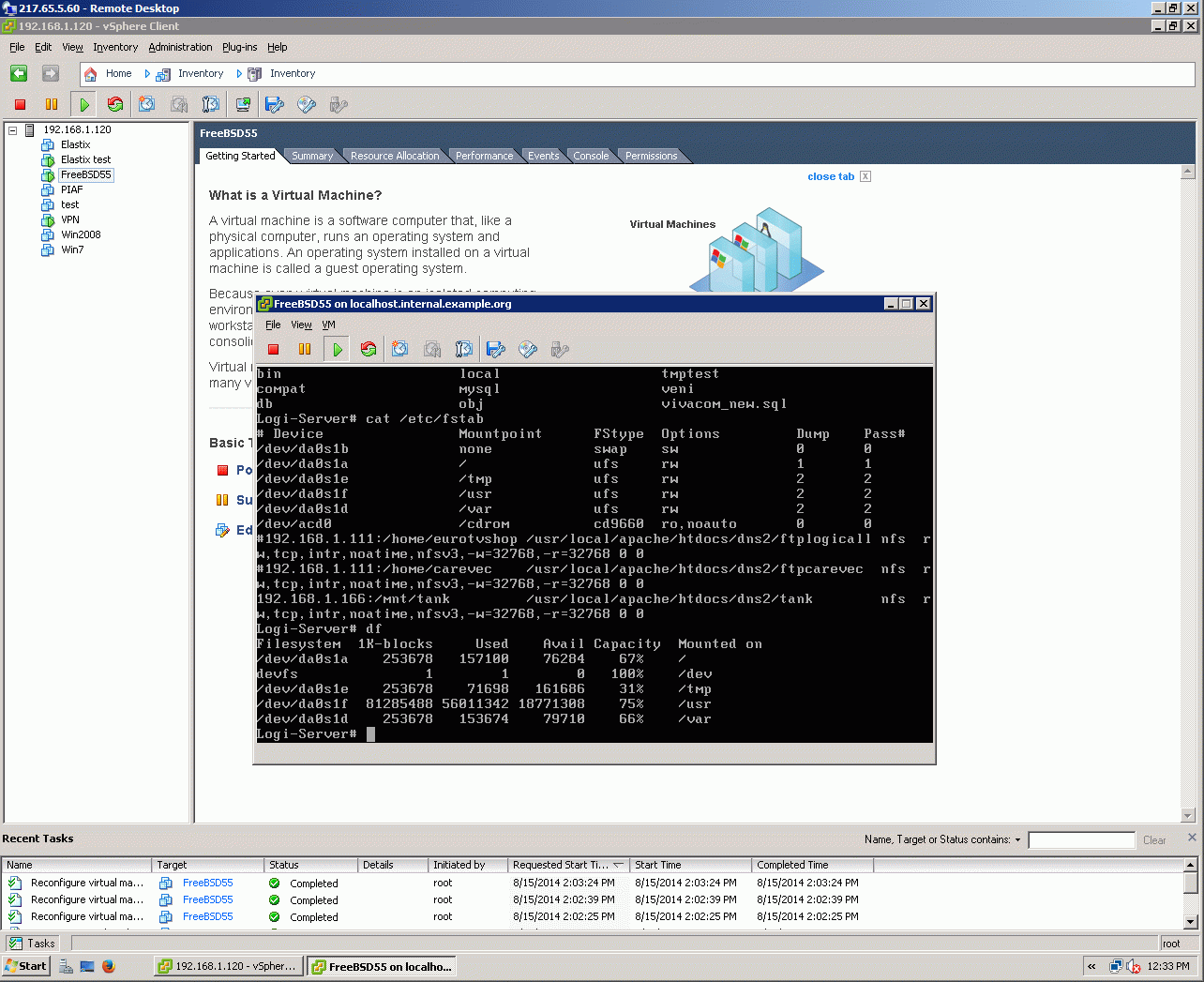The height and width of the screenshot is (982, 1204).
Task: Click the Clear filter button
Action: [1154, 840]
